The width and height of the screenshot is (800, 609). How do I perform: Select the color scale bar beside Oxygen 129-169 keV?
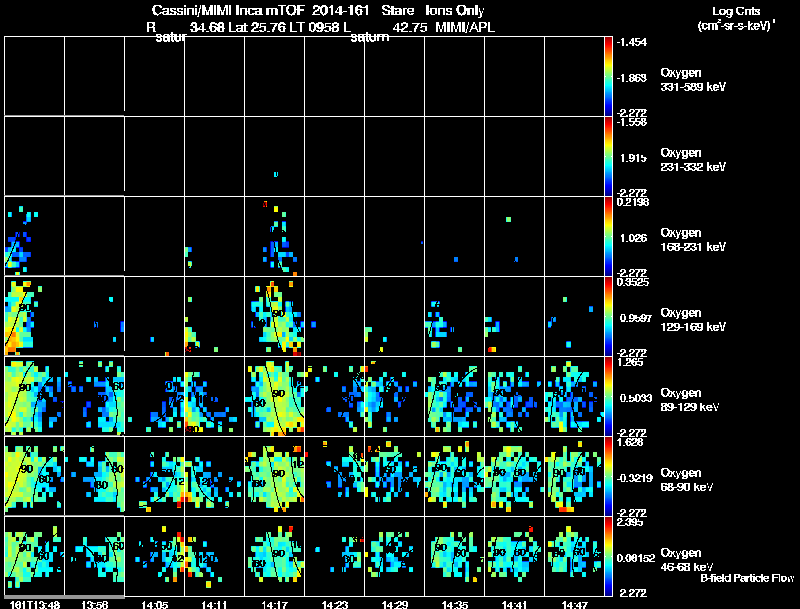coord(608,316)
